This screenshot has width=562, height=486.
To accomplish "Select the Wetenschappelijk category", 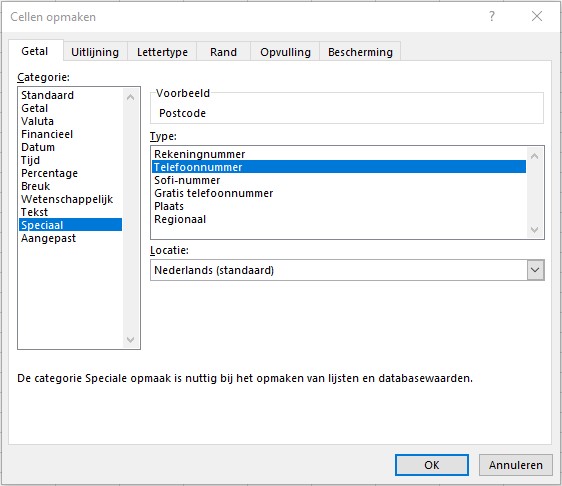I will [x=71, y=199].
